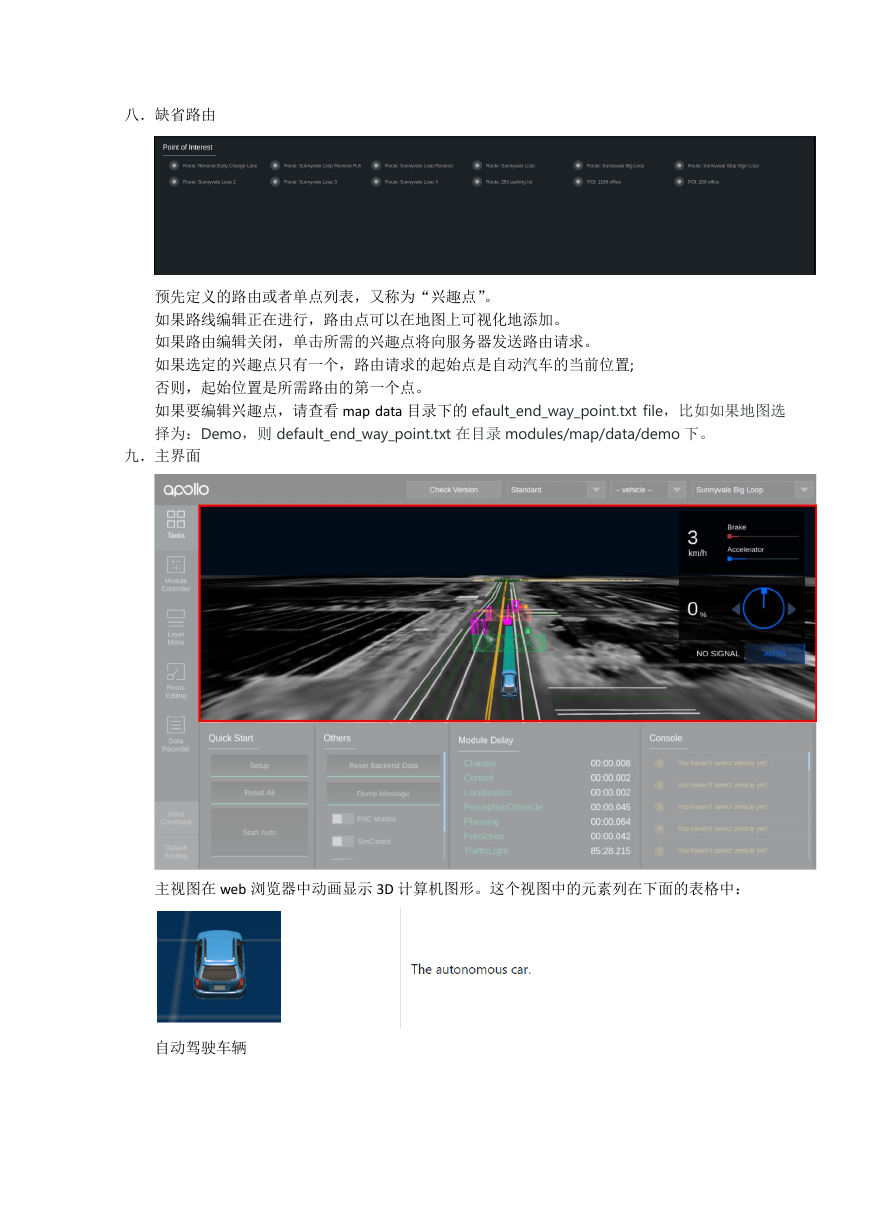869x1228 pixels.
Task: Click the 3 km/h speed readout
Action: (696, 543)
